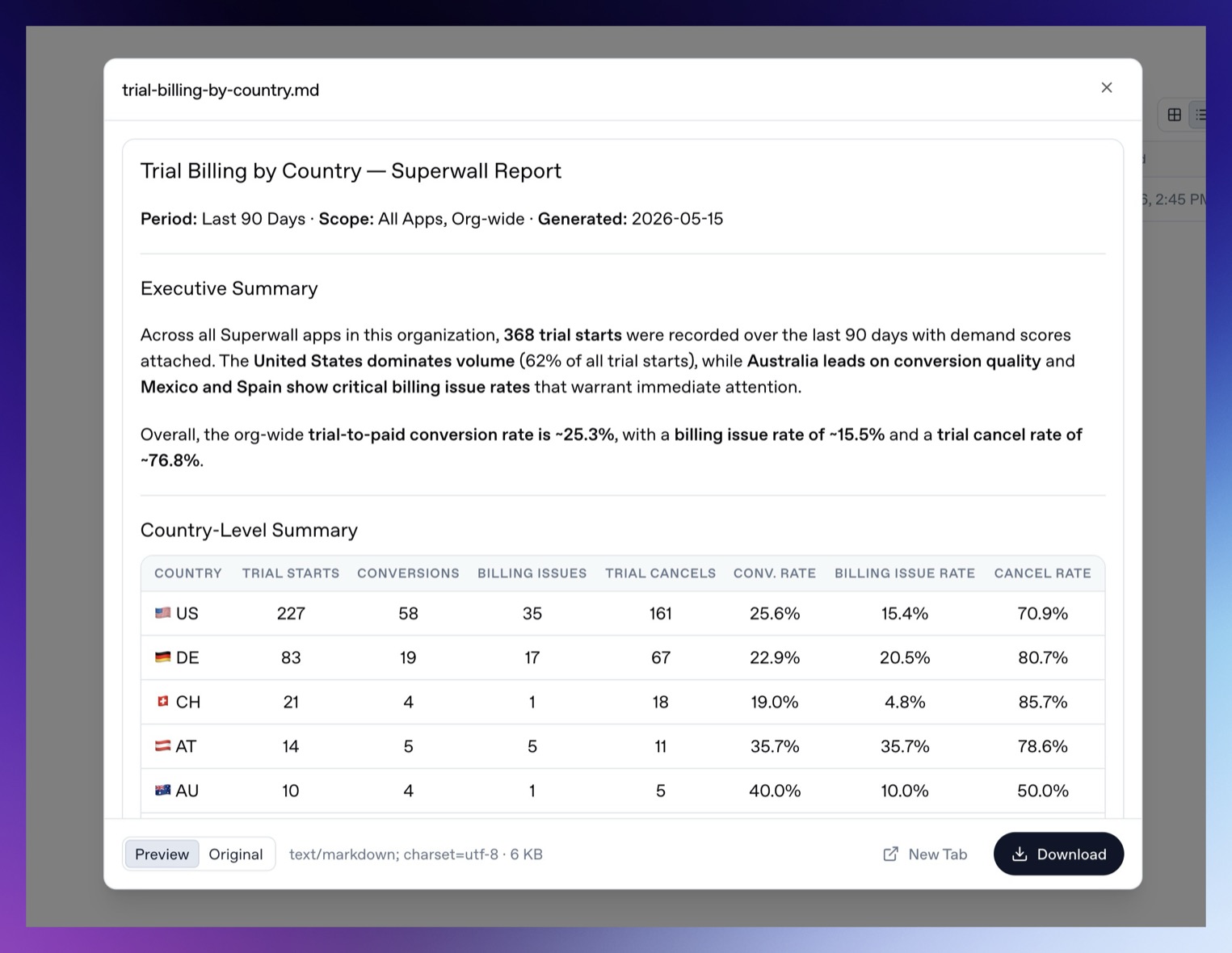Click the Germany flag icon
Viewport: 1232px width, 953px height.
[162, 657]
